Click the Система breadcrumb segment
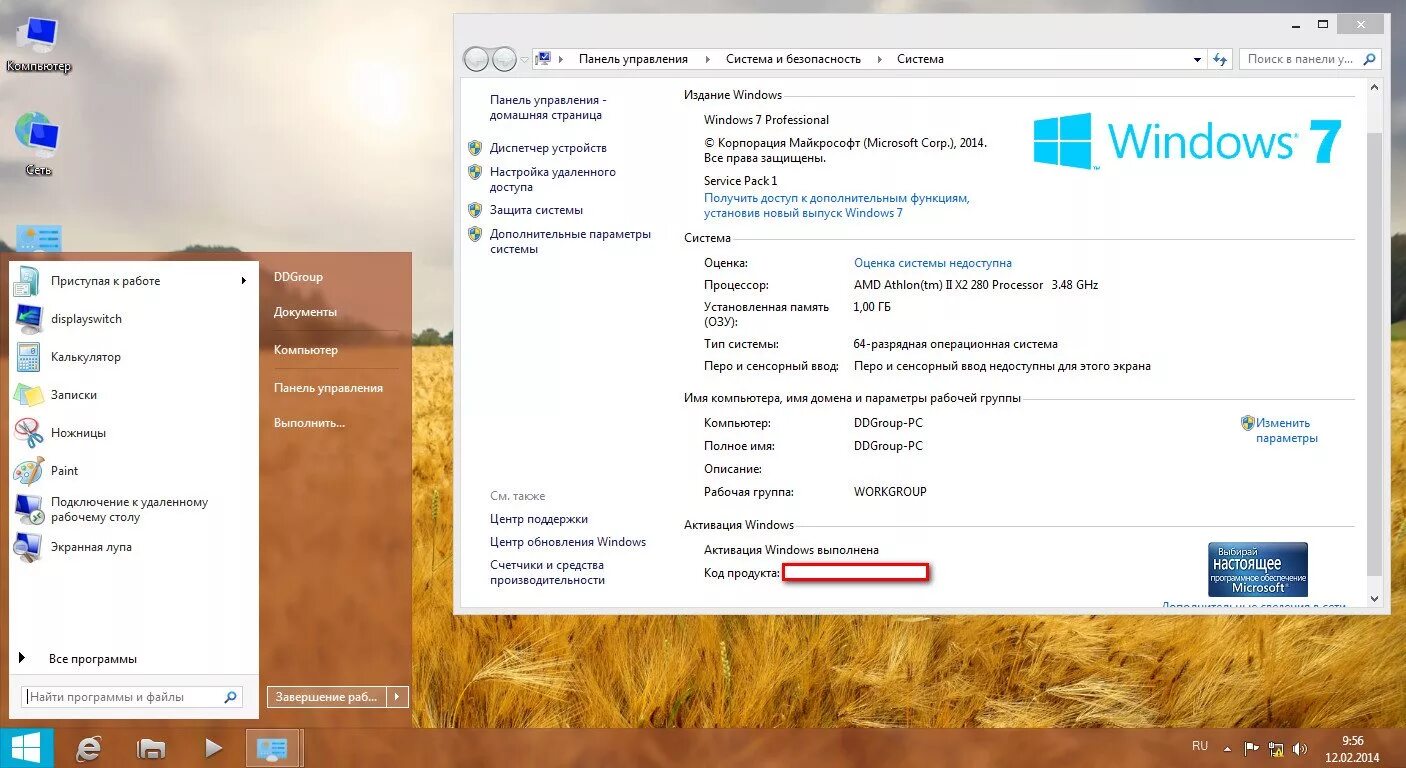 (x=920, y=59)
